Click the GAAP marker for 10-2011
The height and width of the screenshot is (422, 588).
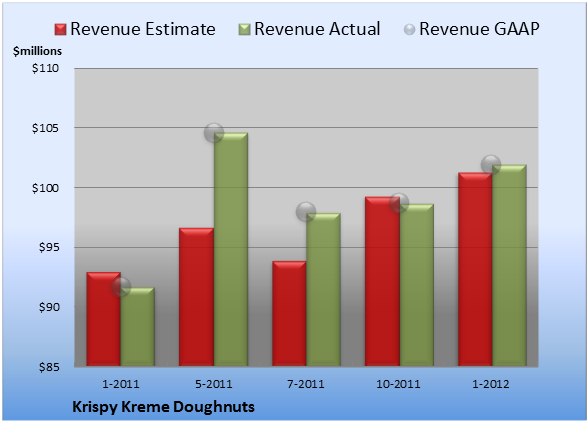pos(399,203)
